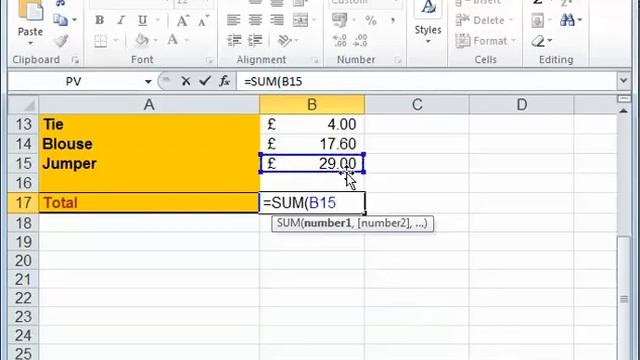The height and width of the screenshot is (360, 640).
Task: Open the Styles gallery button
Action: point(428,22)
